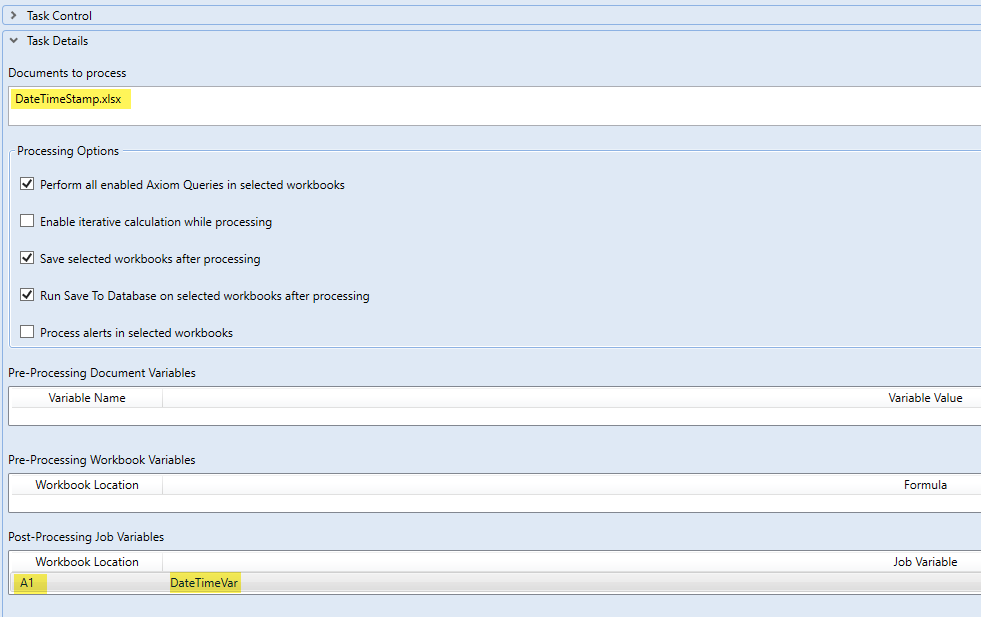Expand the Task Control section chevron

tap(13, 16)
